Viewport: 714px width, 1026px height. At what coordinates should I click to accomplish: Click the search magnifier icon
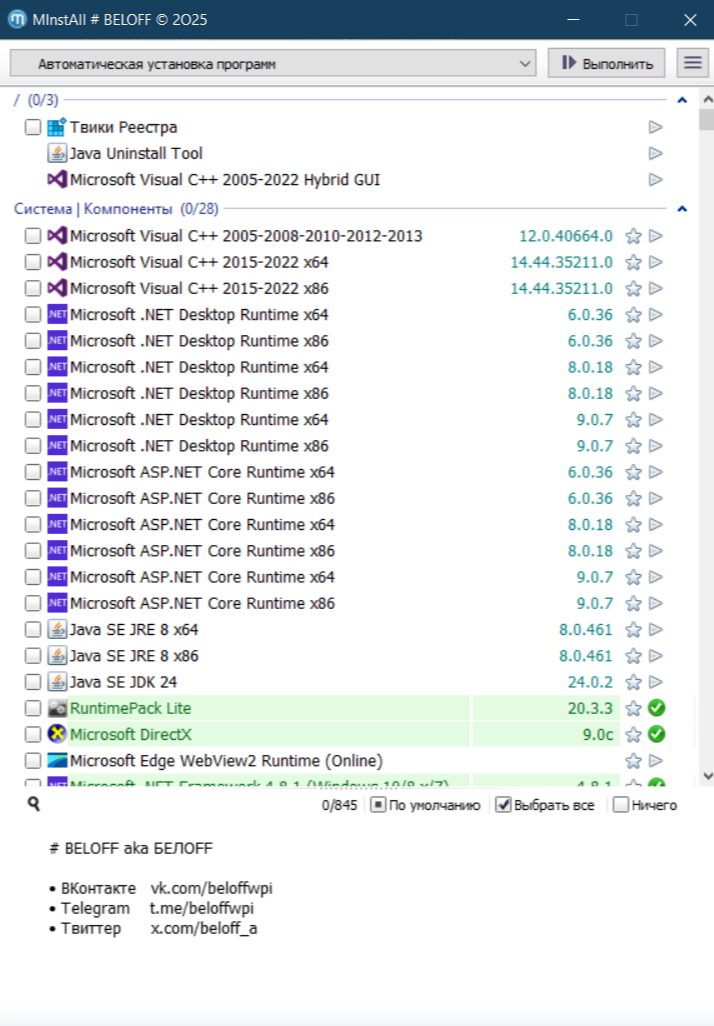(x=33, y=804)
